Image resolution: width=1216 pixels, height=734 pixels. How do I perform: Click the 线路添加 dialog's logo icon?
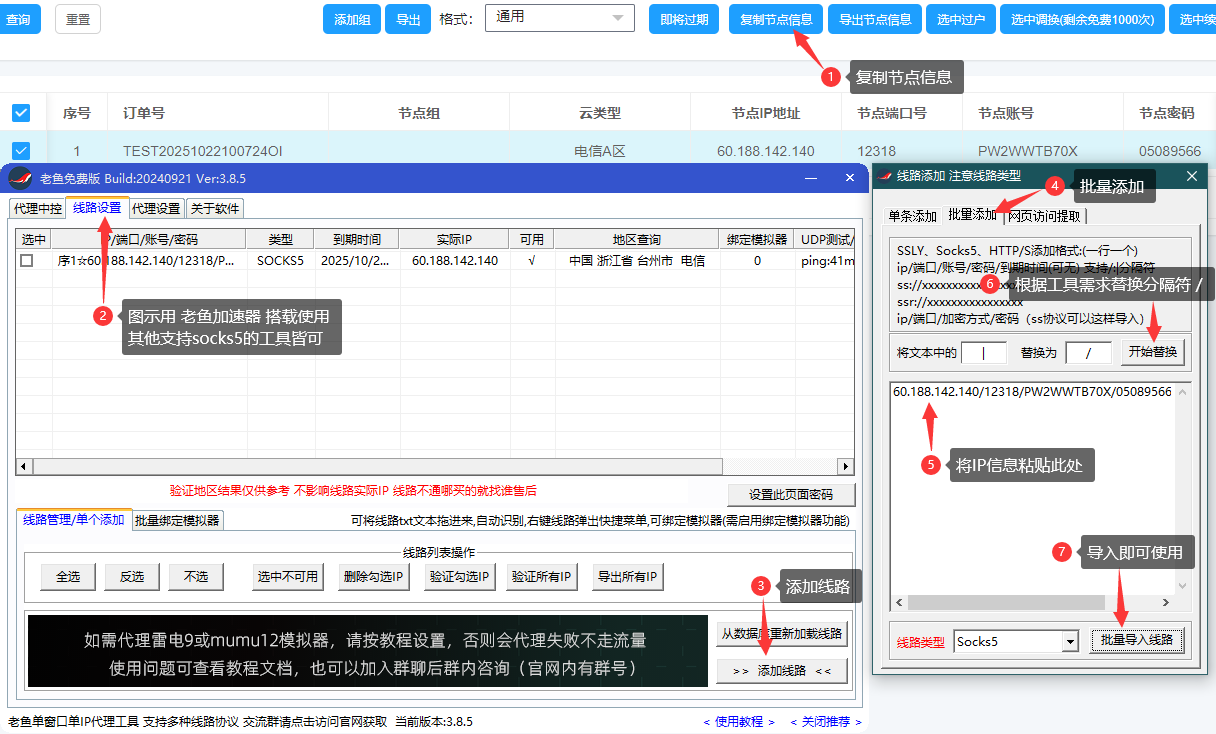[x=884, y=177]
